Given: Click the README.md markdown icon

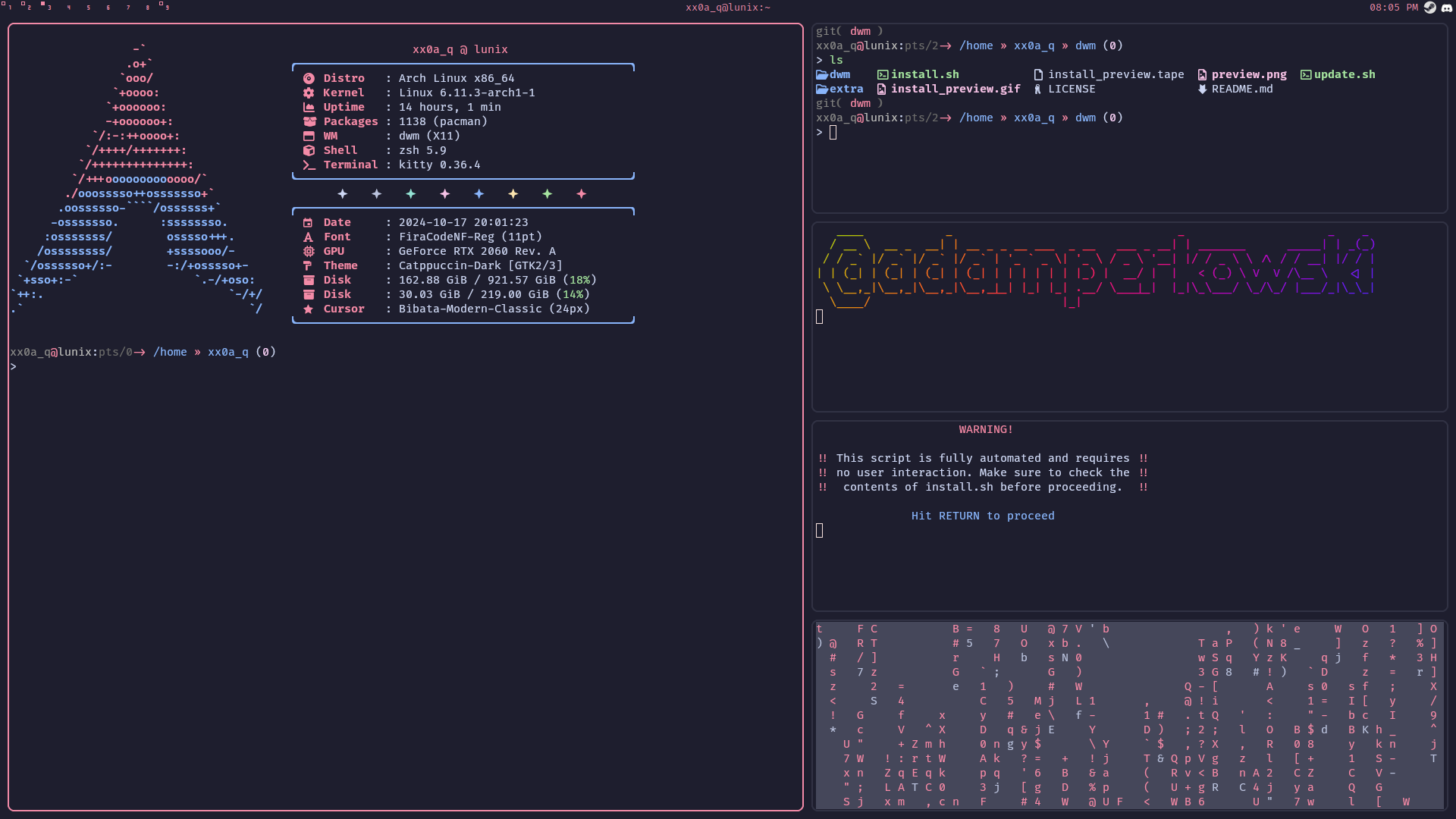Looking at the screenshot, I should coord(1203,89).
